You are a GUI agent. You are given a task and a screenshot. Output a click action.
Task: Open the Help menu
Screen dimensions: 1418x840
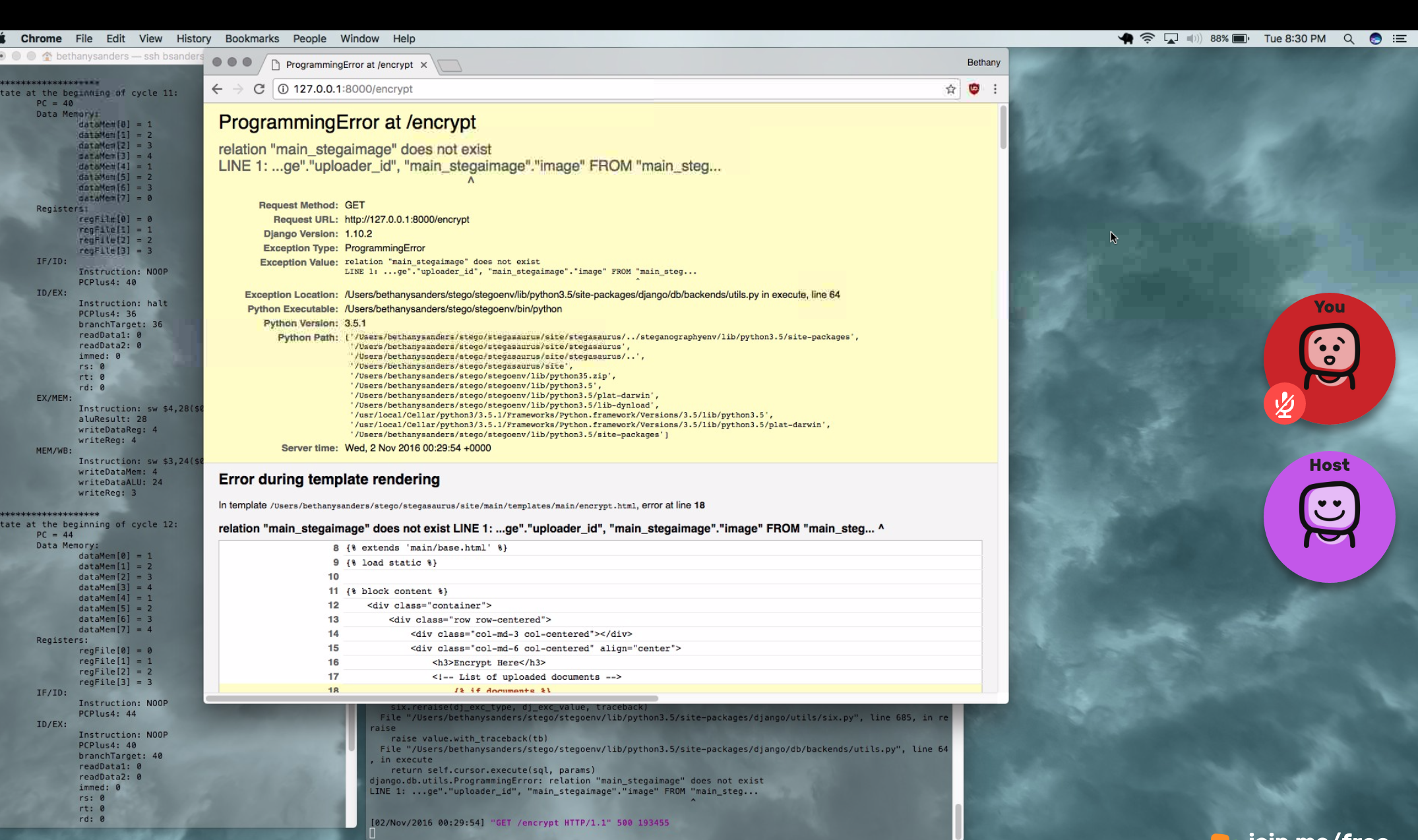tap(404, 38)
